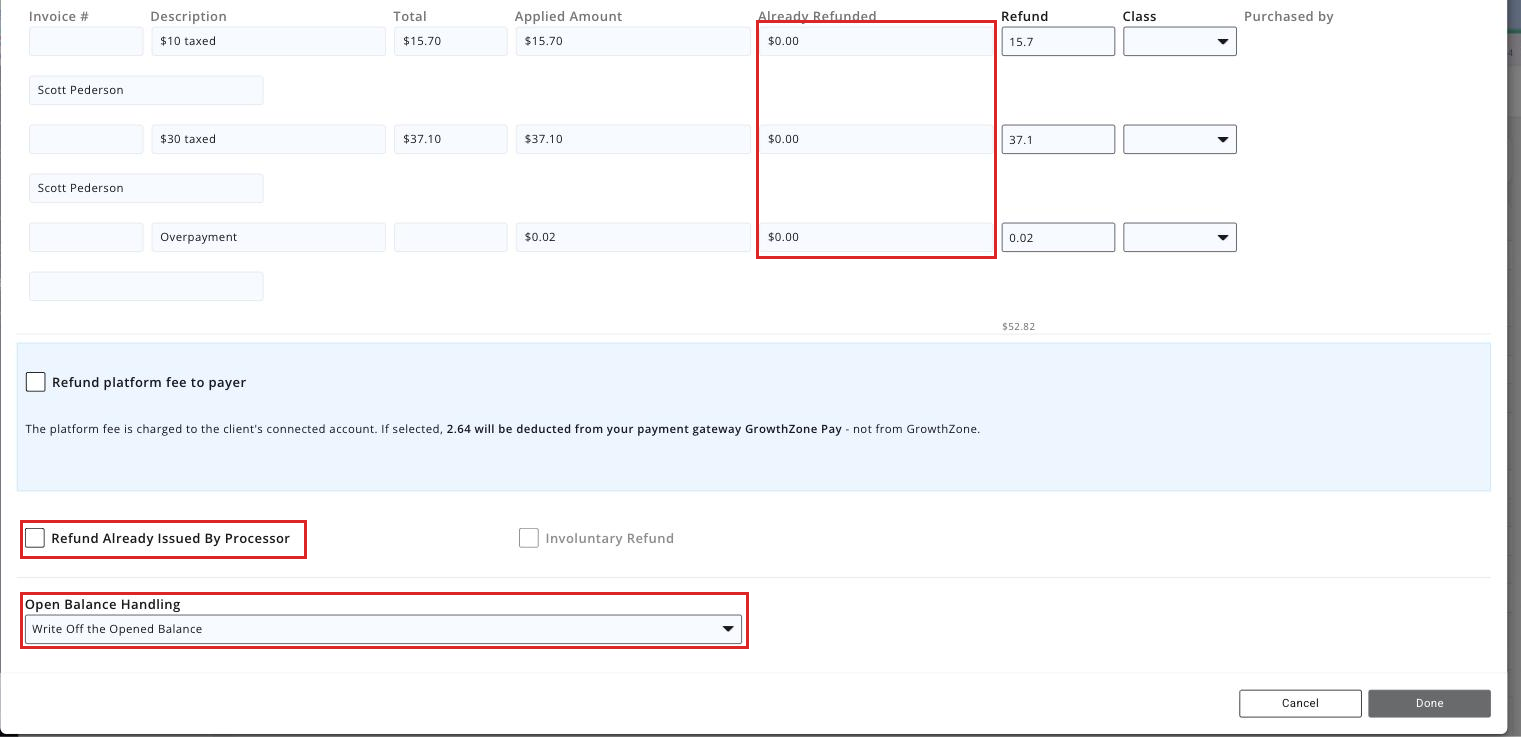Click Scott Pederson field under $10 taxed

click(x=146, y=90)
